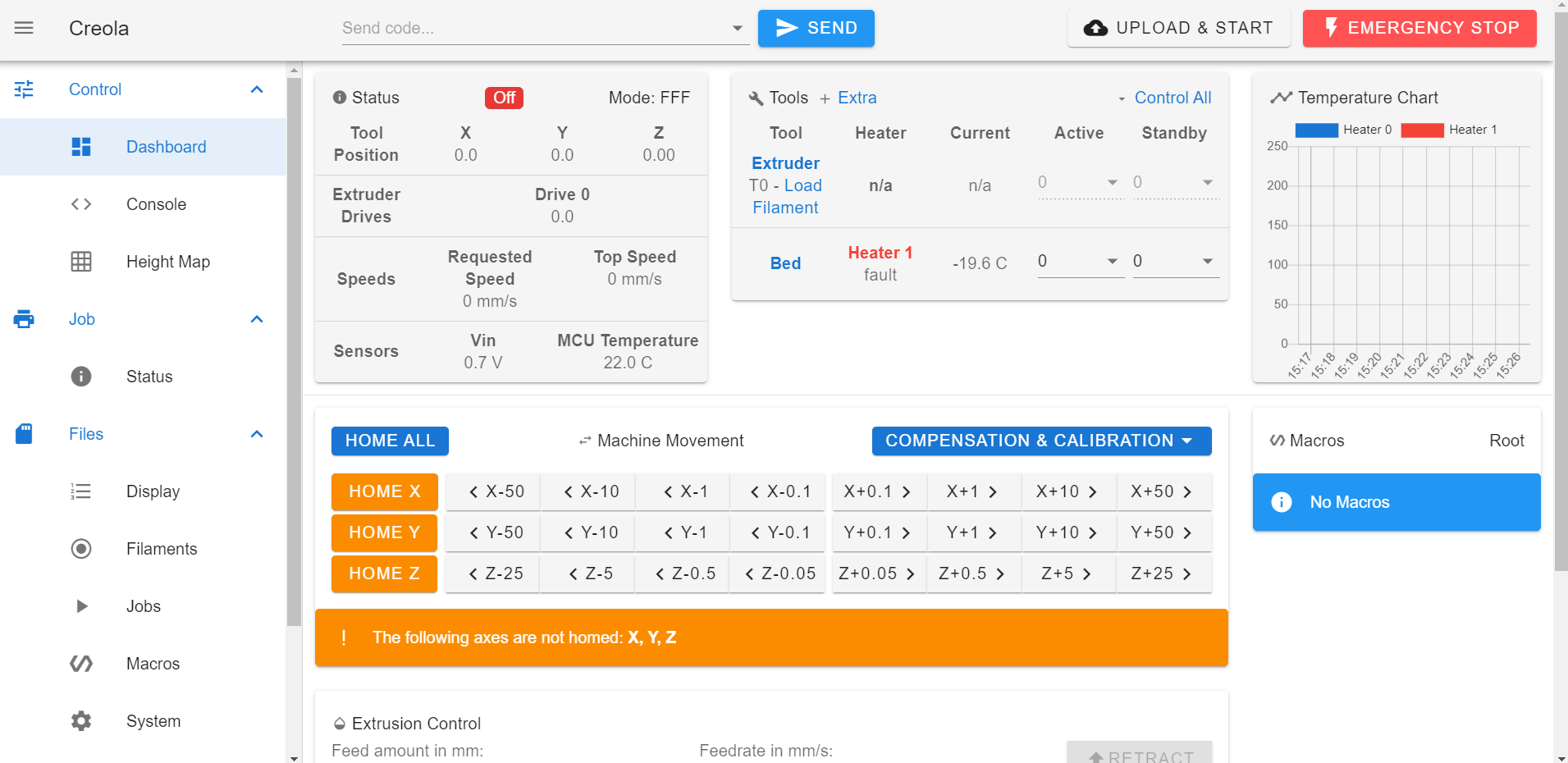Click the Load Filament link
Viewport: 1568px width, 763px height.
pos(787,197)
